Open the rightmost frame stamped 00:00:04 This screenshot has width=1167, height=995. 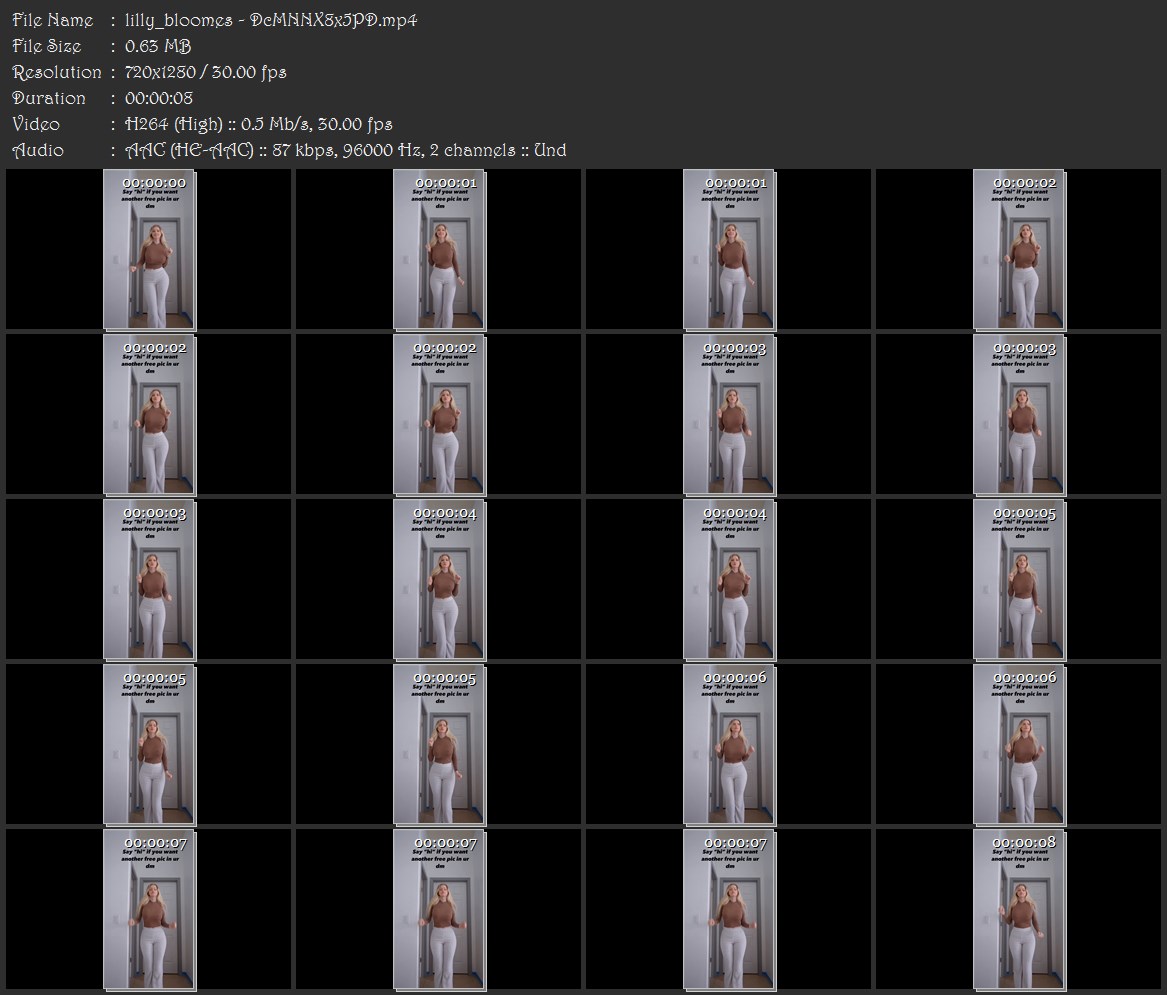729,580
